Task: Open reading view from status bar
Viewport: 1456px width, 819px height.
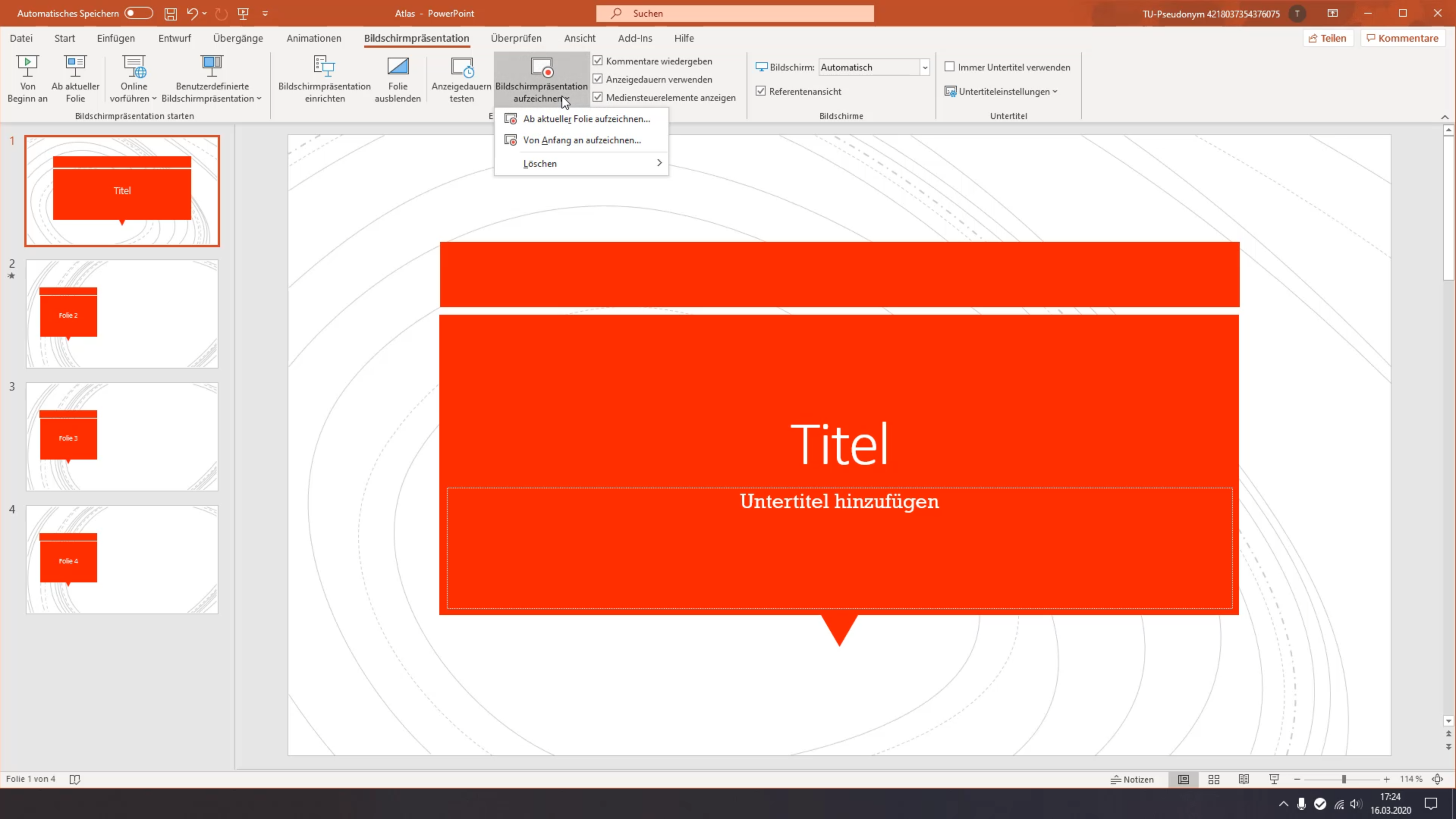Action: [1244, 780]
